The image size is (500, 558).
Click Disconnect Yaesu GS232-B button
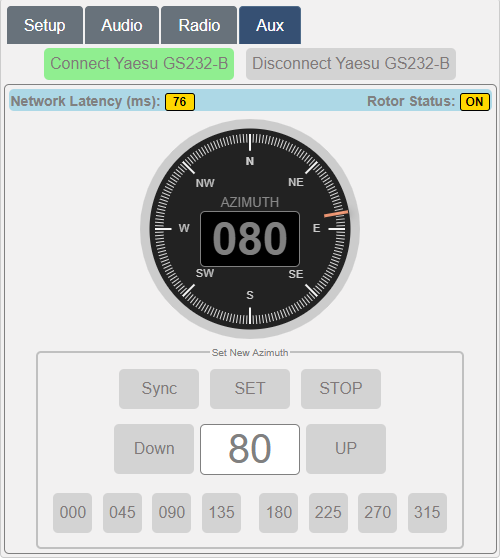pos(351,64)
